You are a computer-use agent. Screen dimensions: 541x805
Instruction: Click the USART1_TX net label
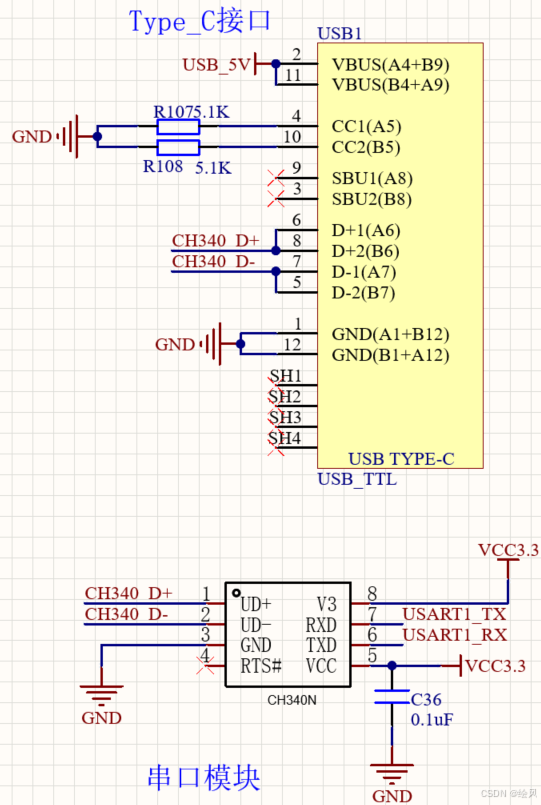click(454, 614)
